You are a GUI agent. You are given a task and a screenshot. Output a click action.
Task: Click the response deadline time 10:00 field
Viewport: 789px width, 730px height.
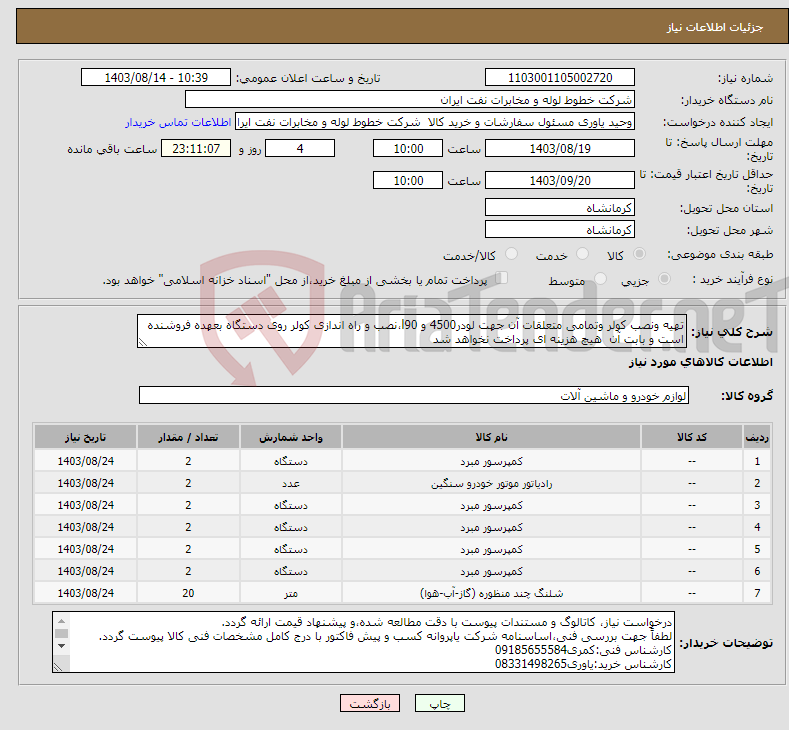pos(408,148)
